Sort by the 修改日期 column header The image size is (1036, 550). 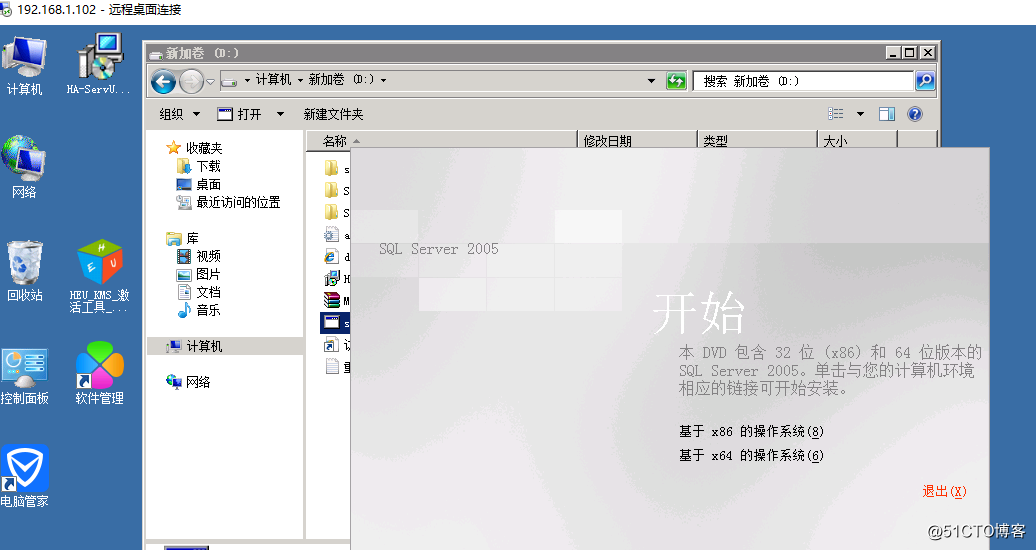pos(637,141)
